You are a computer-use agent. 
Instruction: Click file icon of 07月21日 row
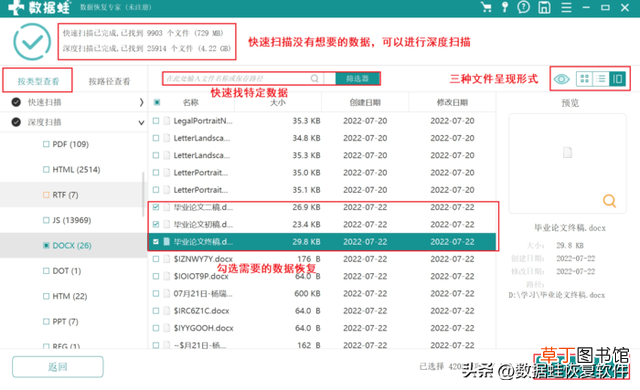[x=167, y=294]
